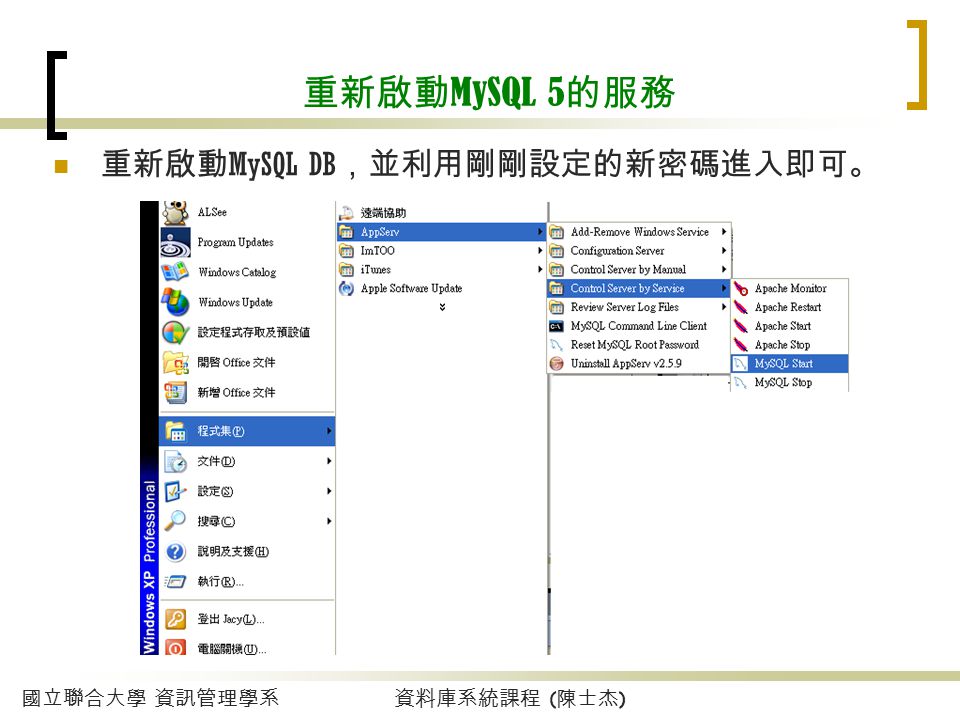Click the 說明及支援 help icon
This screenshot has height=720, width=960.
point(176,552)
